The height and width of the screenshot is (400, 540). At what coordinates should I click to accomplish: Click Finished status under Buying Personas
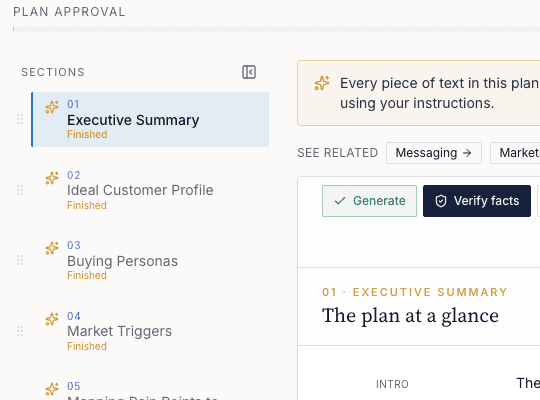87,275
